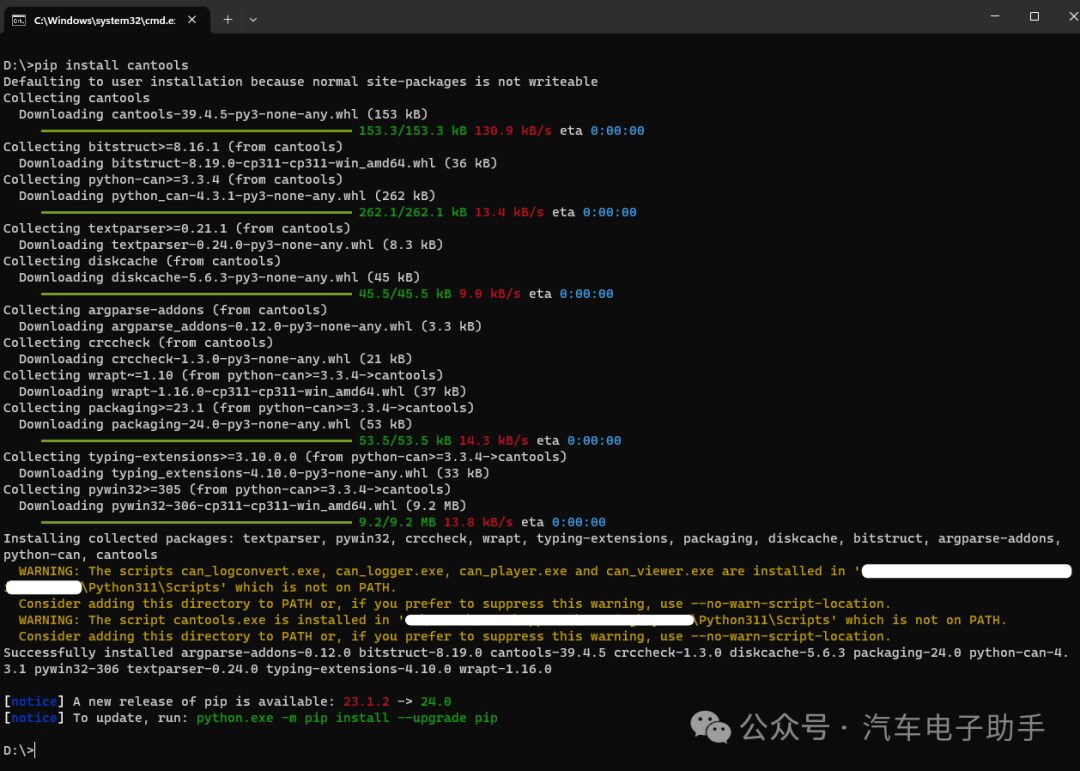Click the crccheck-1.3.0 download line
1080x771 pixels.
215,359
